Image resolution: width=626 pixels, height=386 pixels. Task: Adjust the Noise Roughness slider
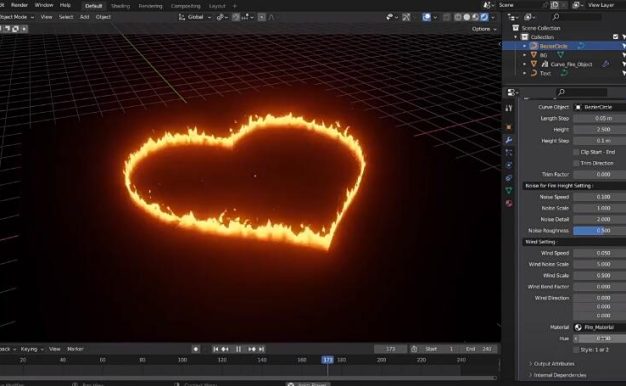point(600,230)
